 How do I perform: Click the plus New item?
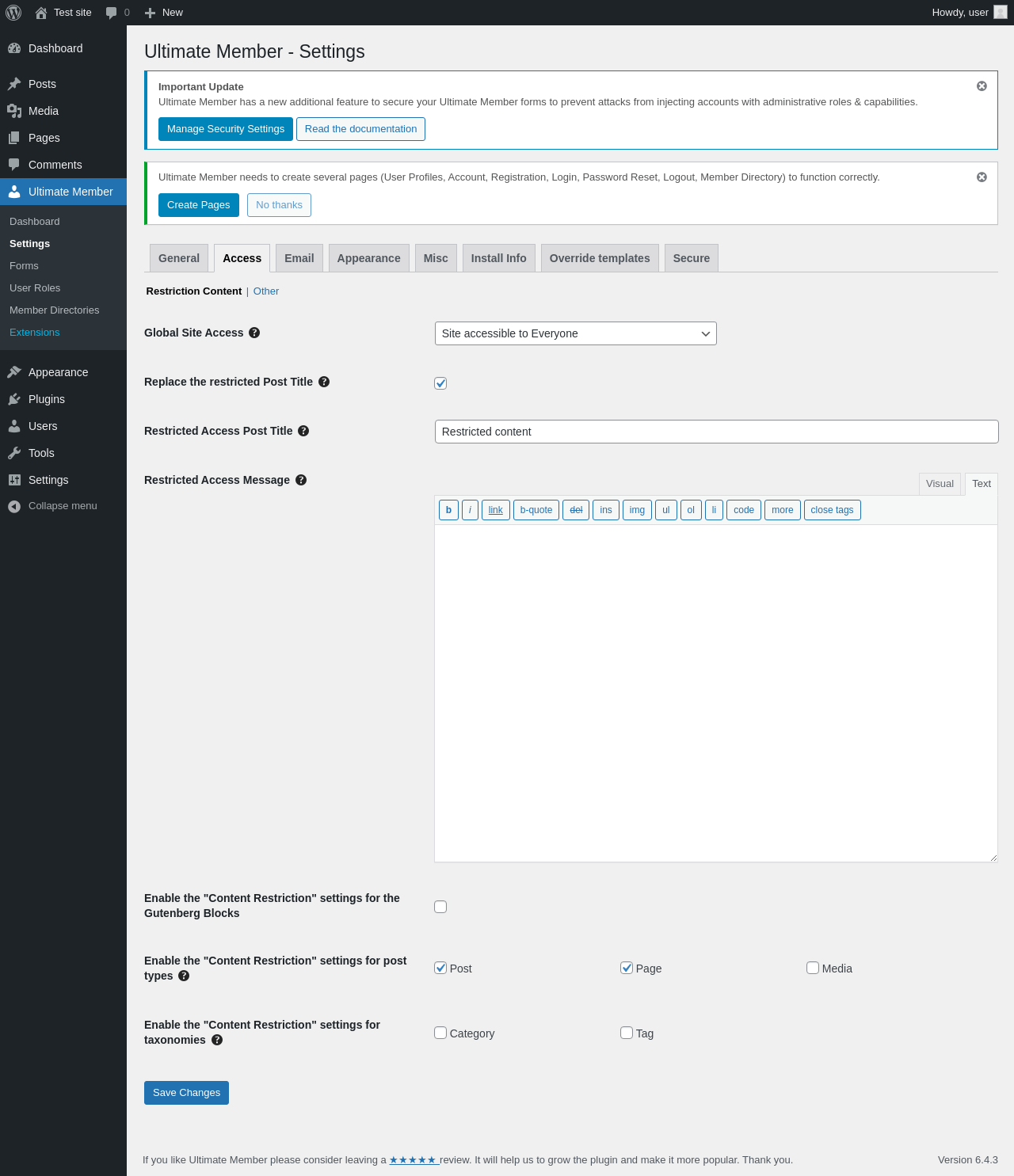pyautogui.click(x=164, y=13)
